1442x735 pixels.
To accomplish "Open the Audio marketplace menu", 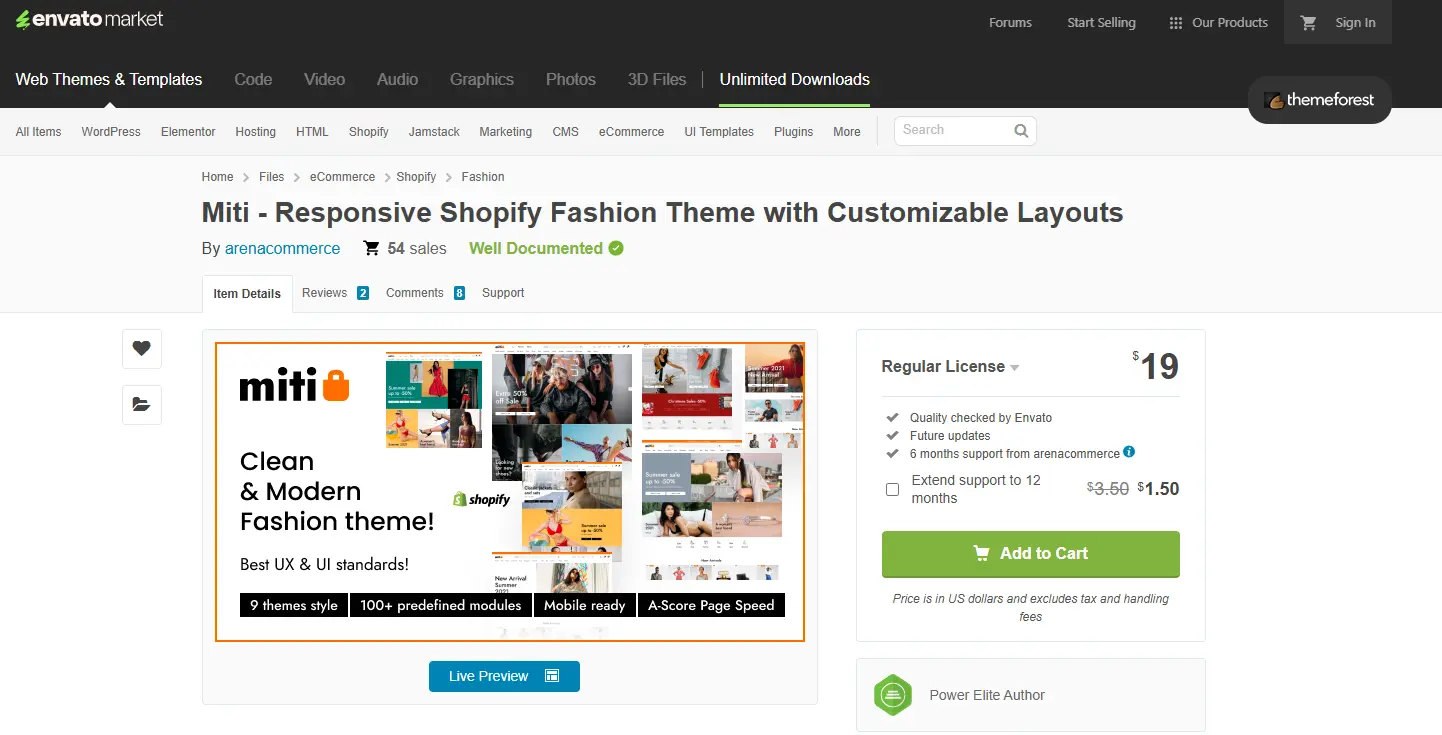I will click(x=397, y=79).
